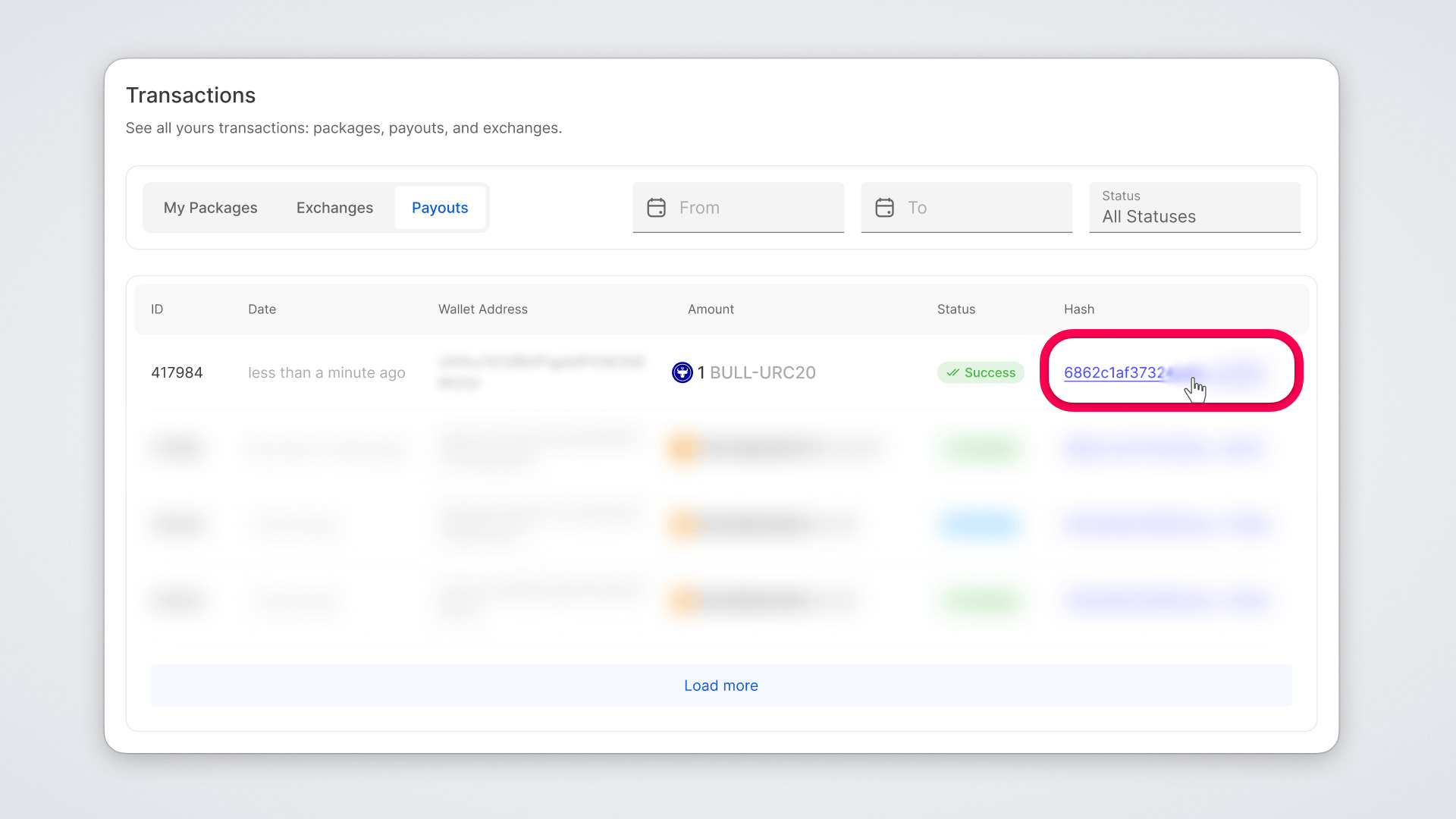Switch to the My Packages tab

click(210, 208)
